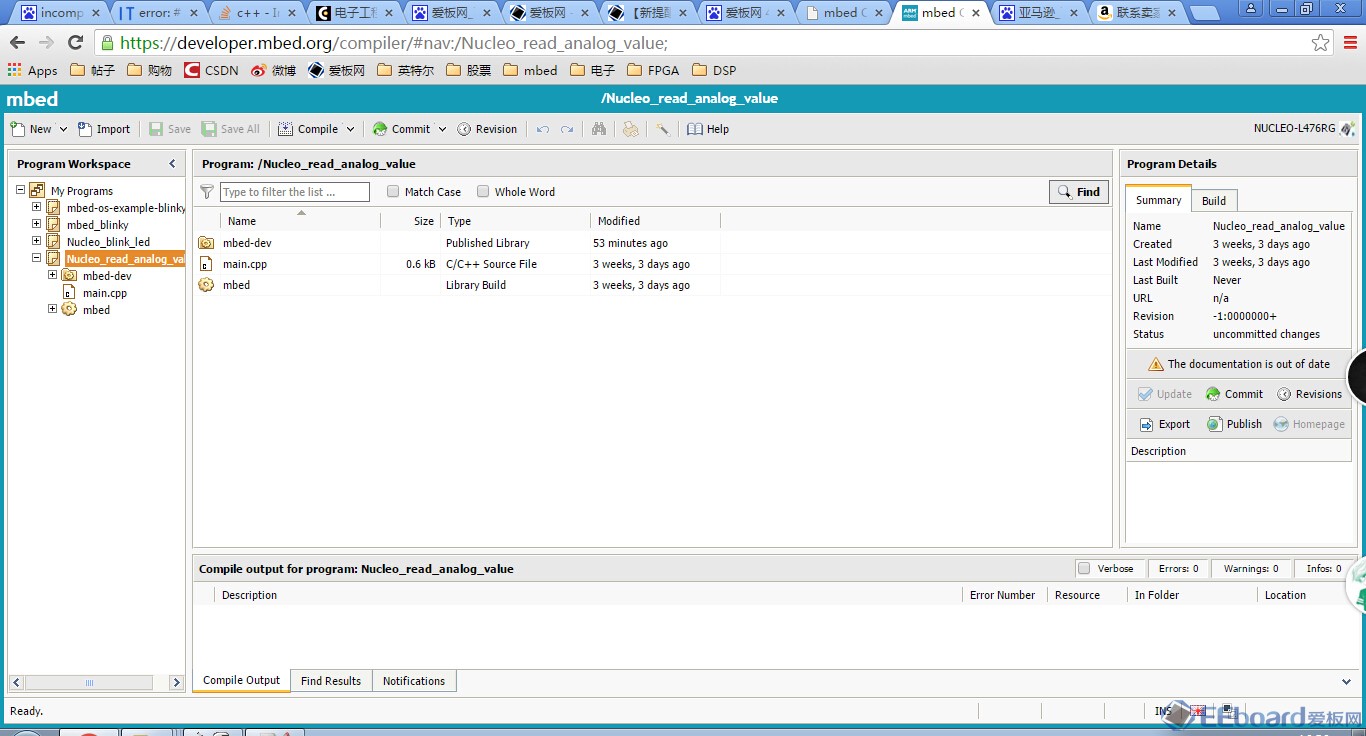Click Publish in Program Details panel

point(1234,424)
